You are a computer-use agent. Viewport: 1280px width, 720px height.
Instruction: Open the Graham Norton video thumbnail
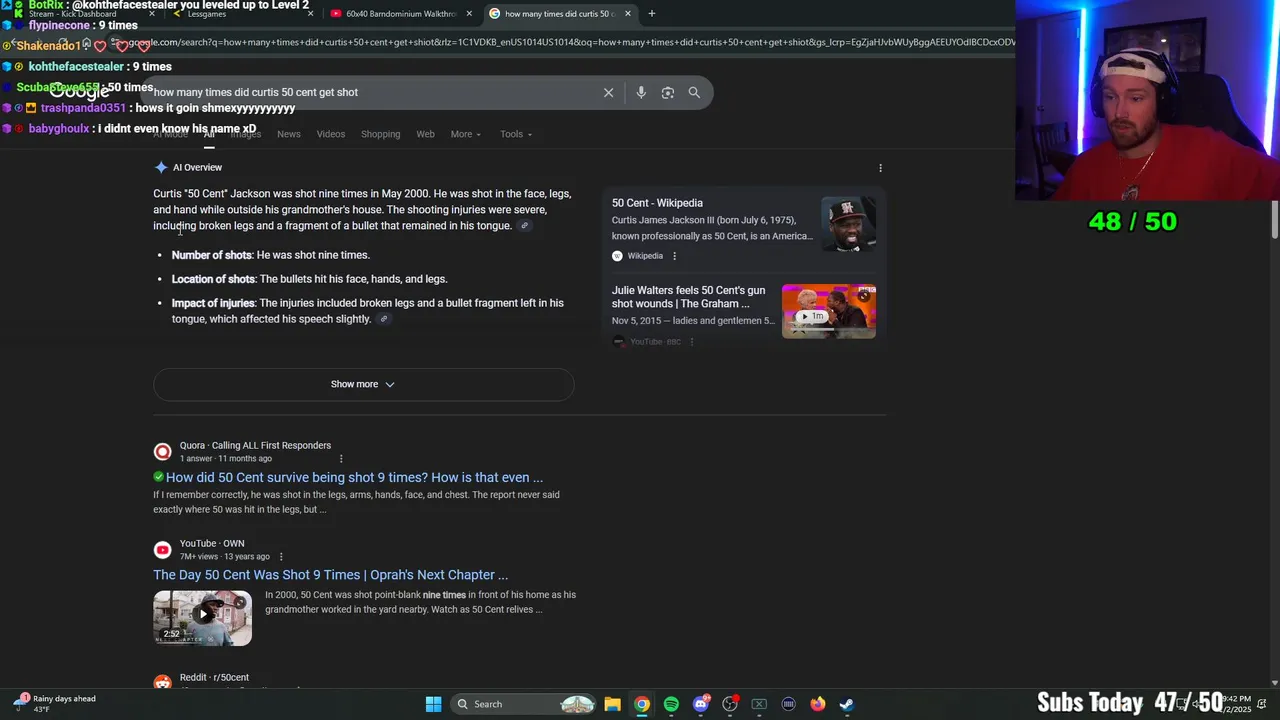[829, 311]
